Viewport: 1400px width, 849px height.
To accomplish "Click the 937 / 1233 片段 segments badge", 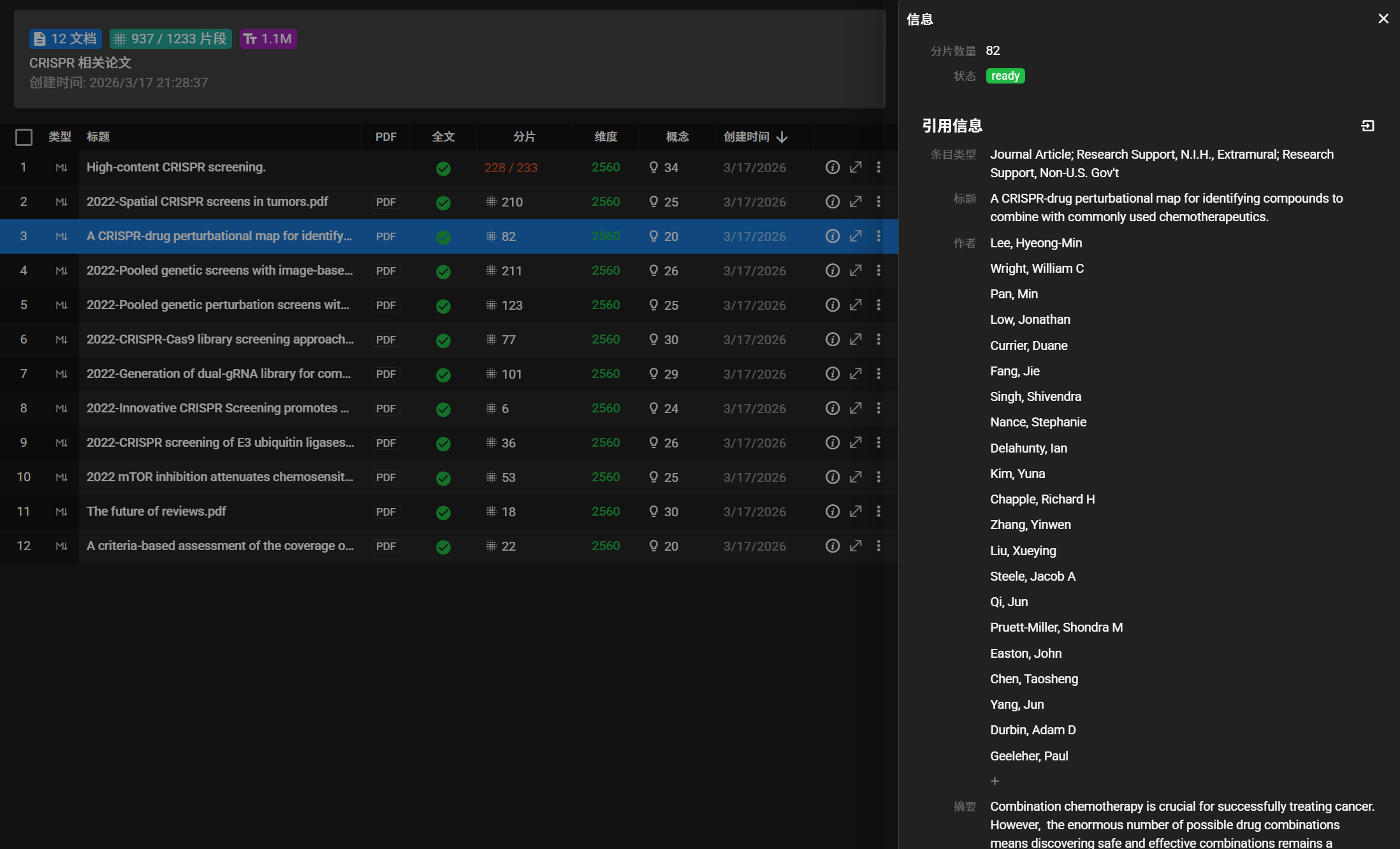I will click(x=170, y=39).
